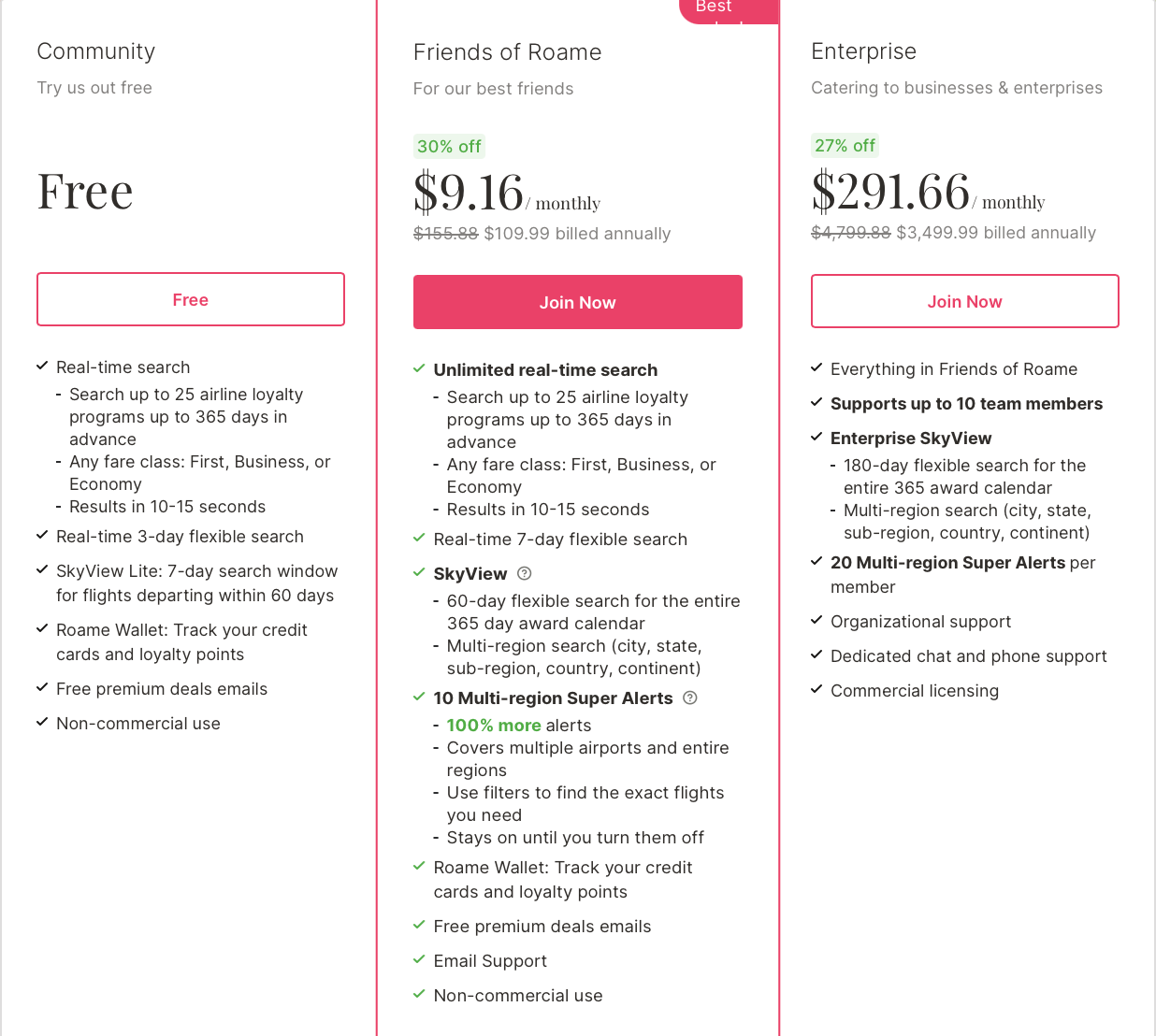Click the 100% more alerts highlighted text
The width and height of the screenshot is (1156, 1036).
tap(493, 725)
